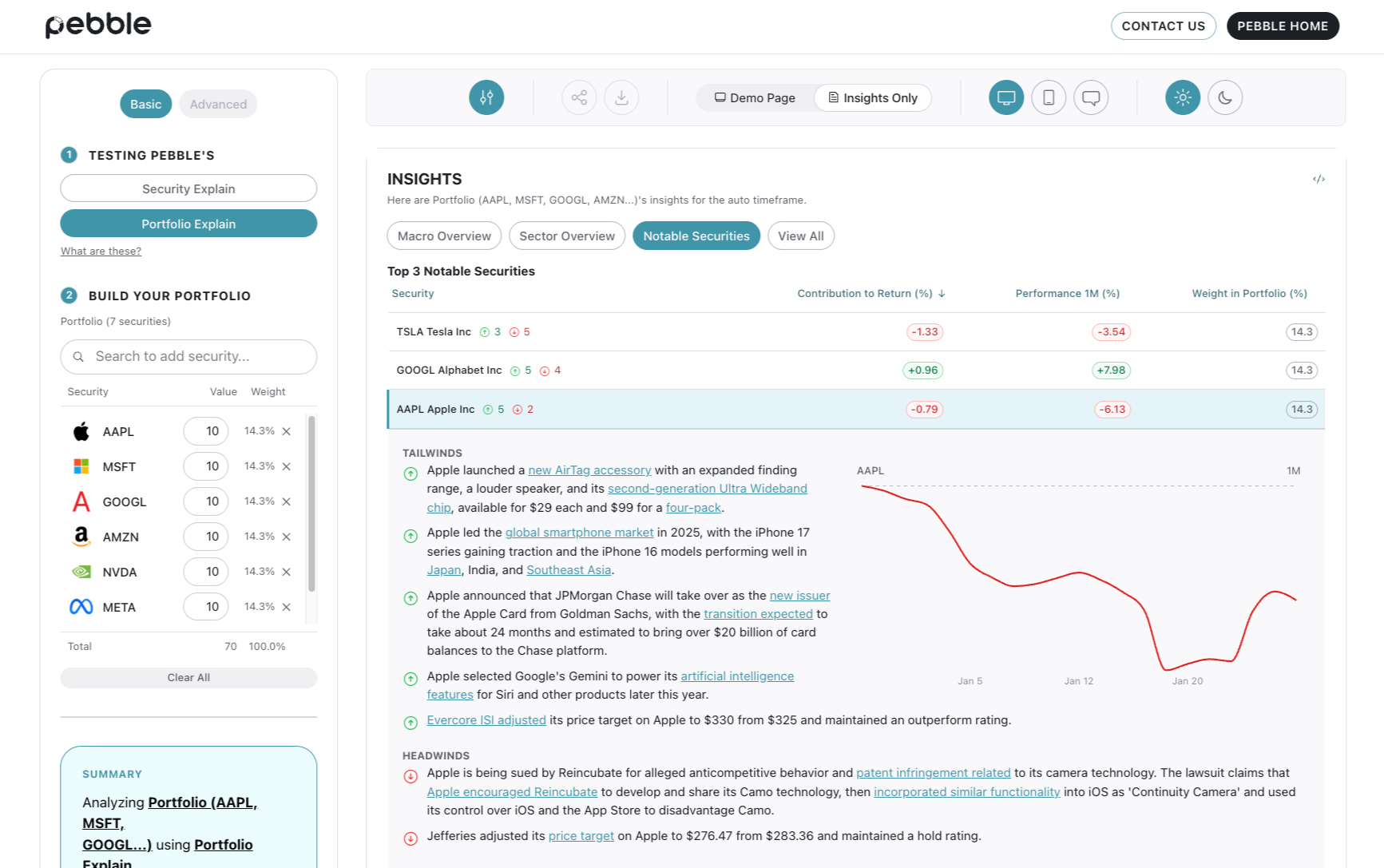The image size is (1384, 868).
Task: Select the chat bubble view icon
Action: pyautogui.click(x=1091, y=97)
